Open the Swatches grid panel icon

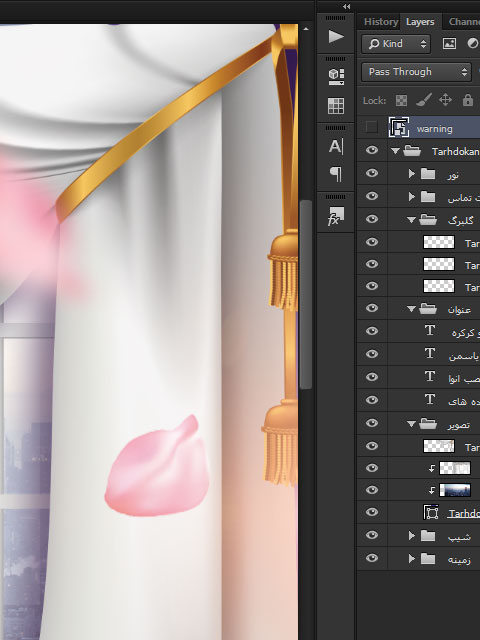pos(336,106)
